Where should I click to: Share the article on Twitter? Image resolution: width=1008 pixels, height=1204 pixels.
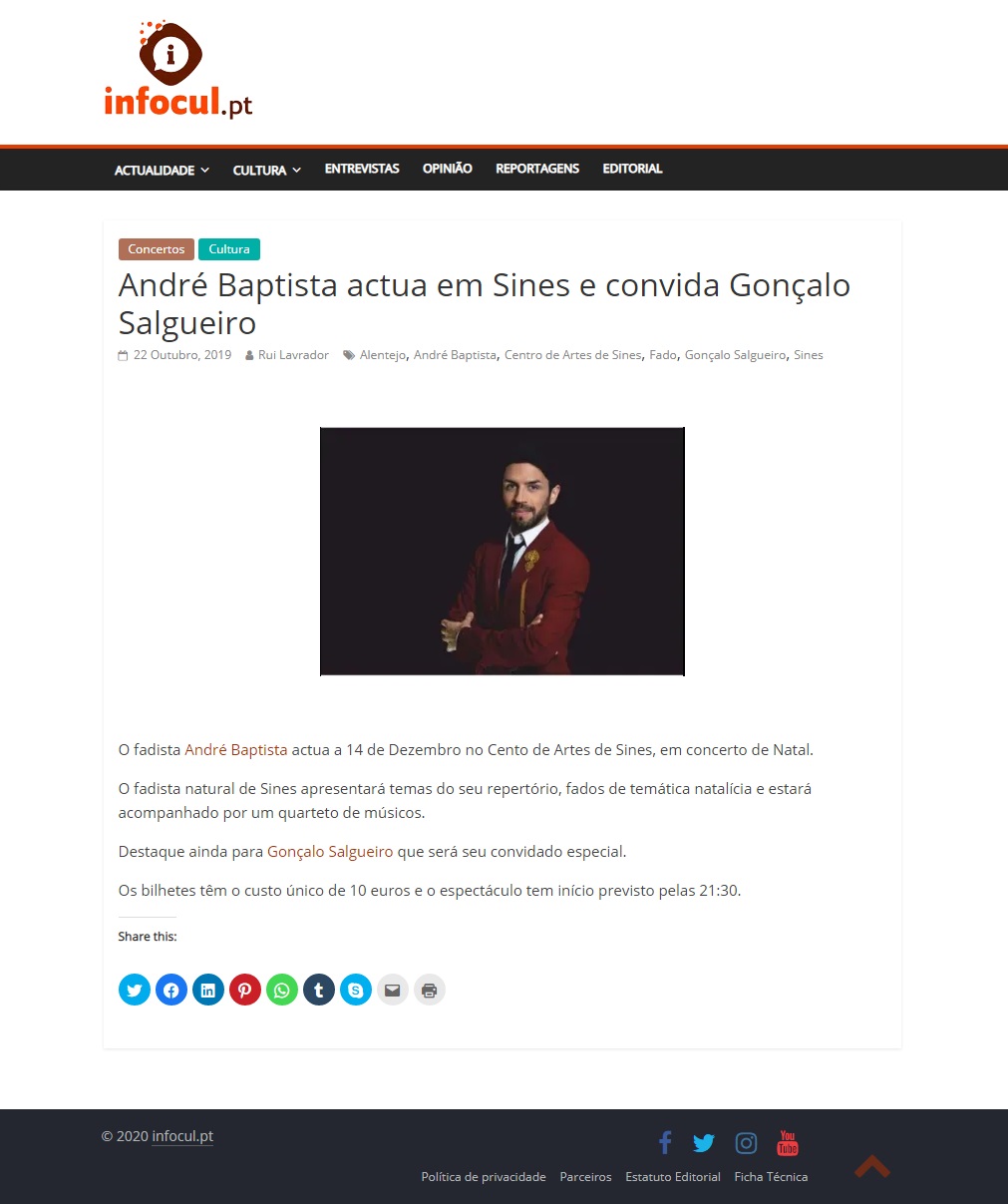(x=135, y=990)
